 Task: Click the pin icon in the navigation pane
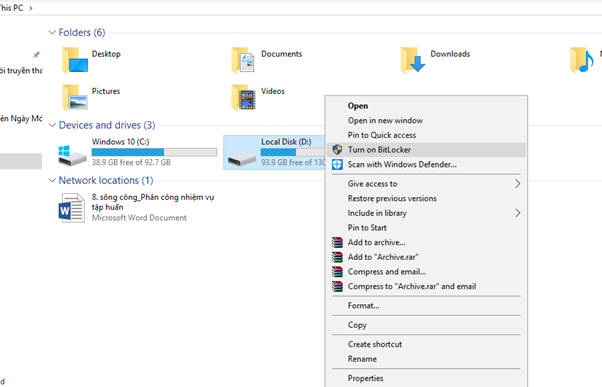[x=36, y=55]
